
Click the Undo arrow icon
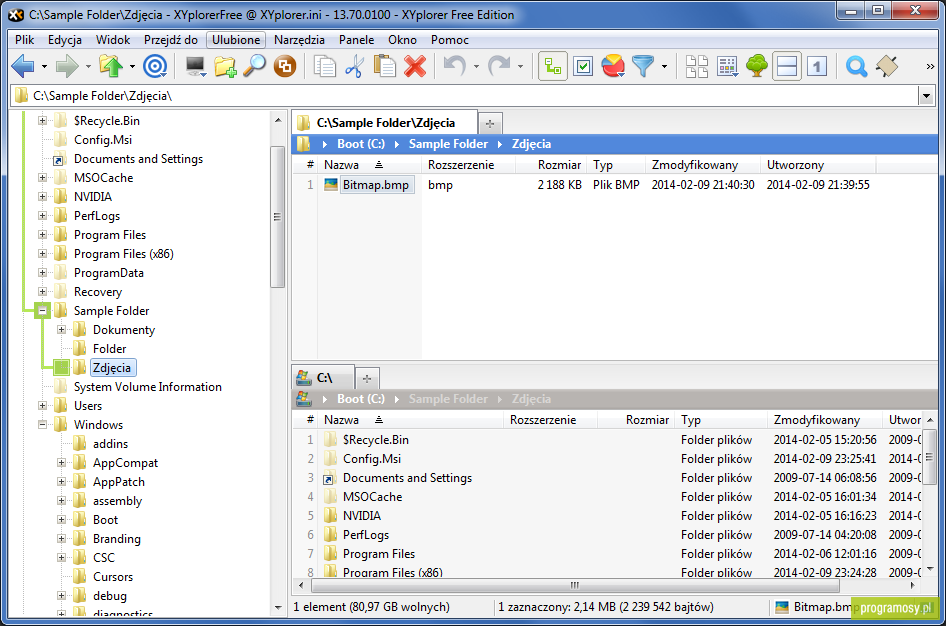tap(455, 66)
